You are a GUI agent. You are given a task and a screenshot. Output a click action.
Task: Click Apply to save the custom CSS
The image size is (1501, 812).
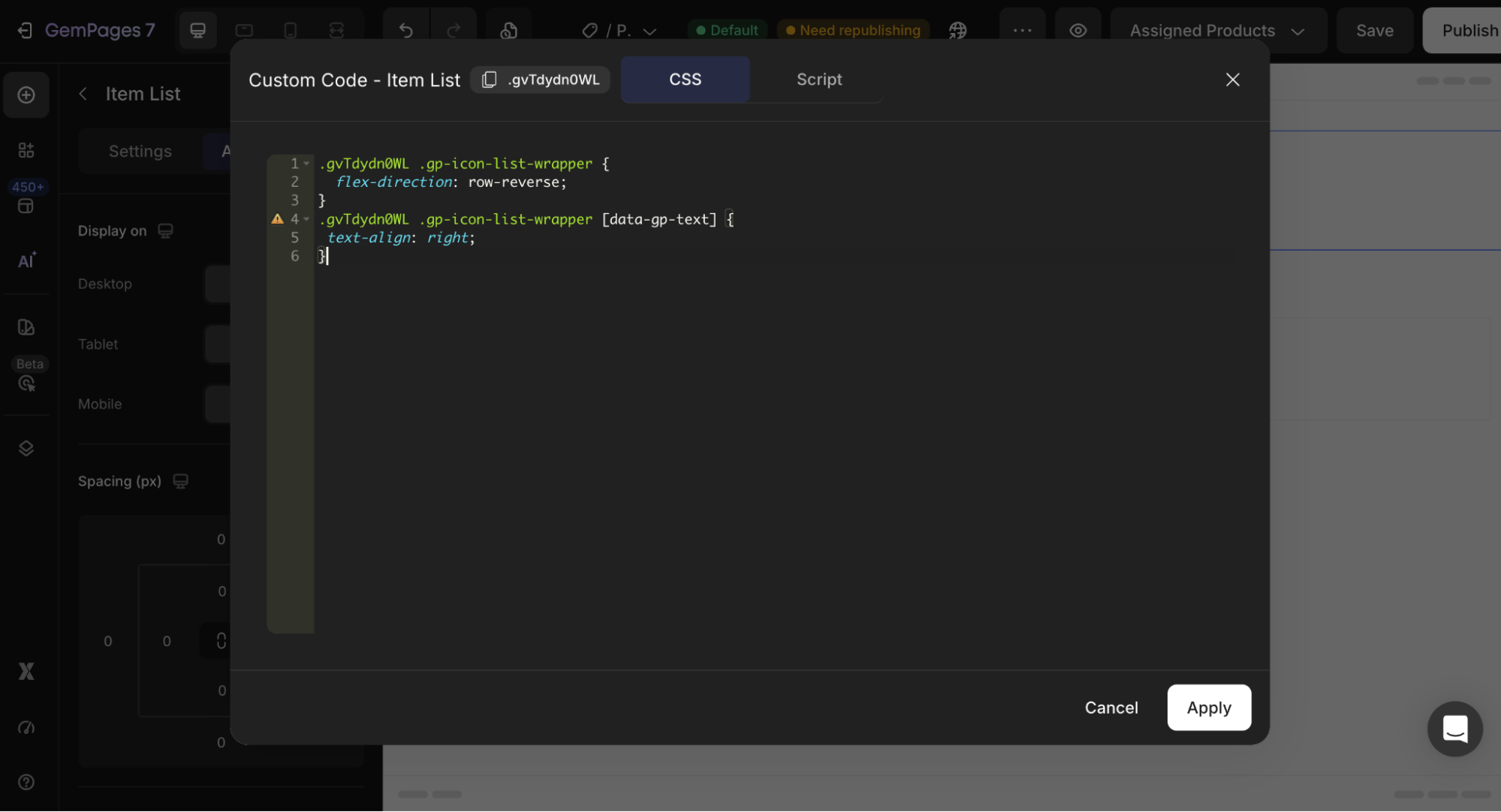pos(1208,707)
